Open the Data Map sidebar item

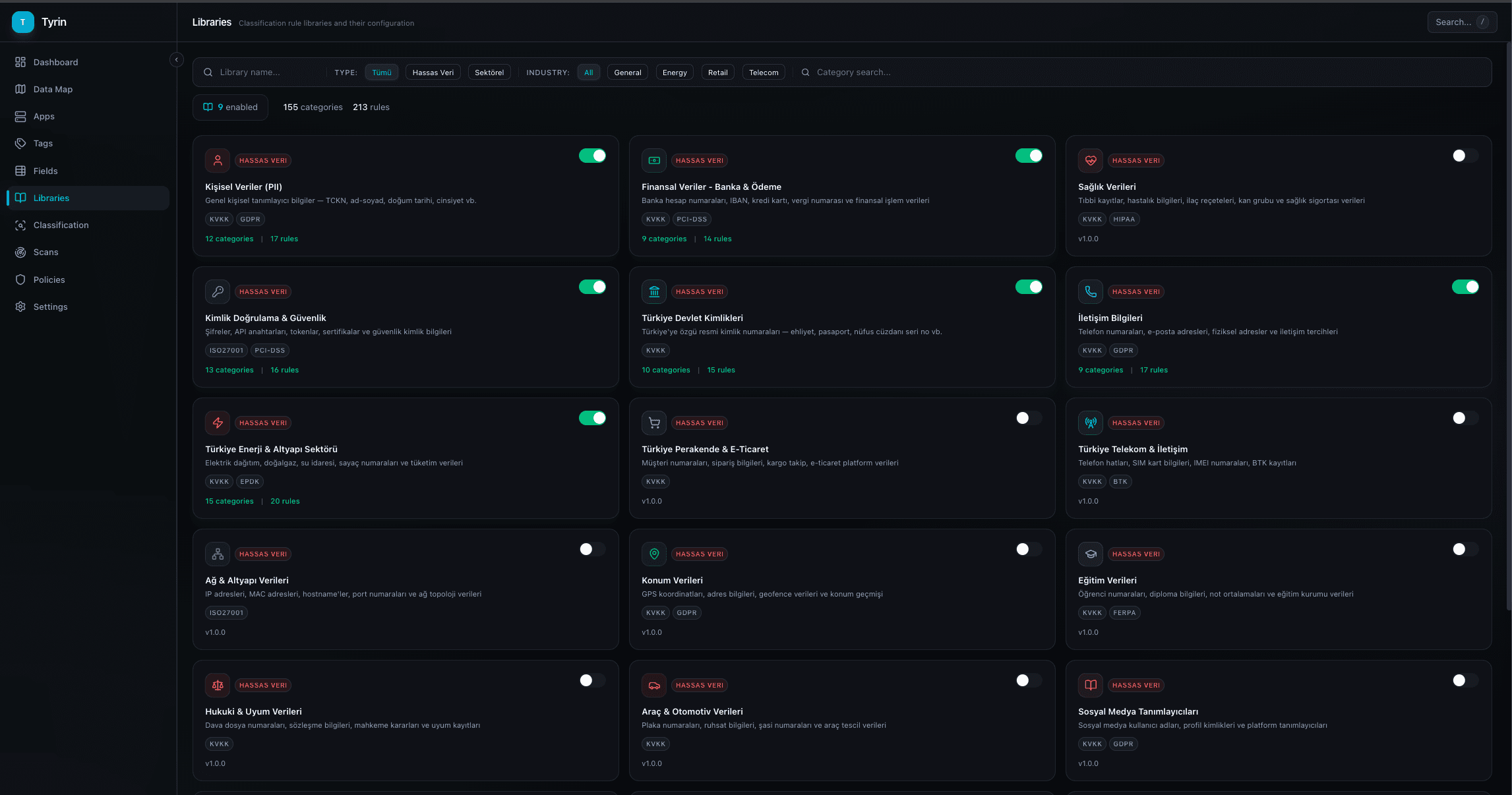53,89
